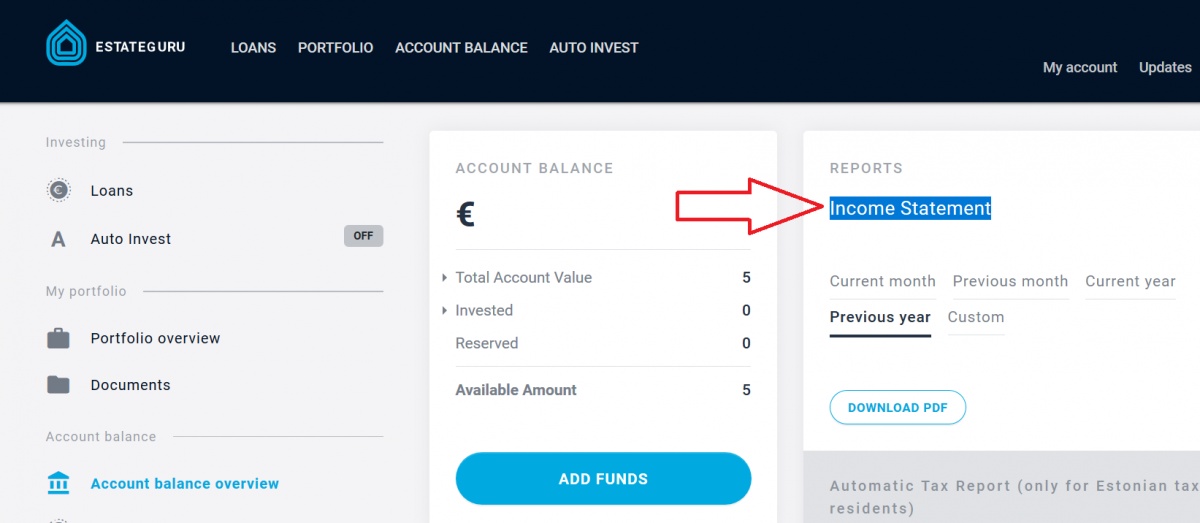
Task: Click the Portfolio overview briefcase icon
Action: pyautogui.click(x=59, y=338)
